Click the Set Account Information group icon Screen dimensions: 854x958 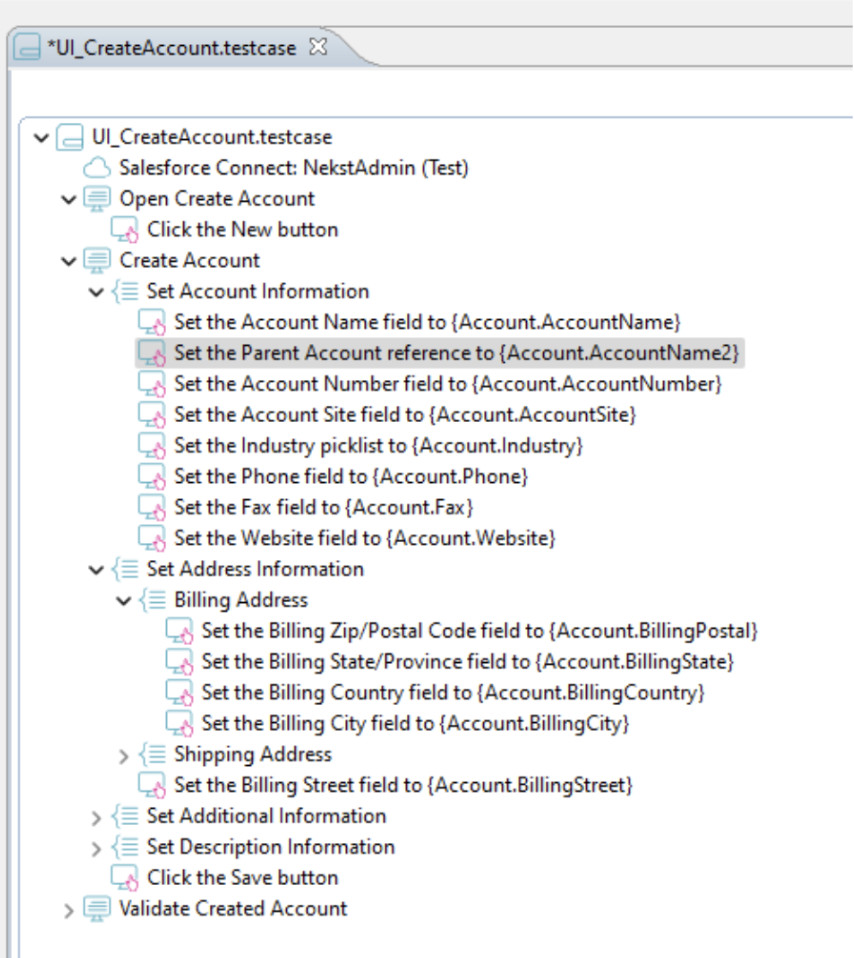(124, 292)
